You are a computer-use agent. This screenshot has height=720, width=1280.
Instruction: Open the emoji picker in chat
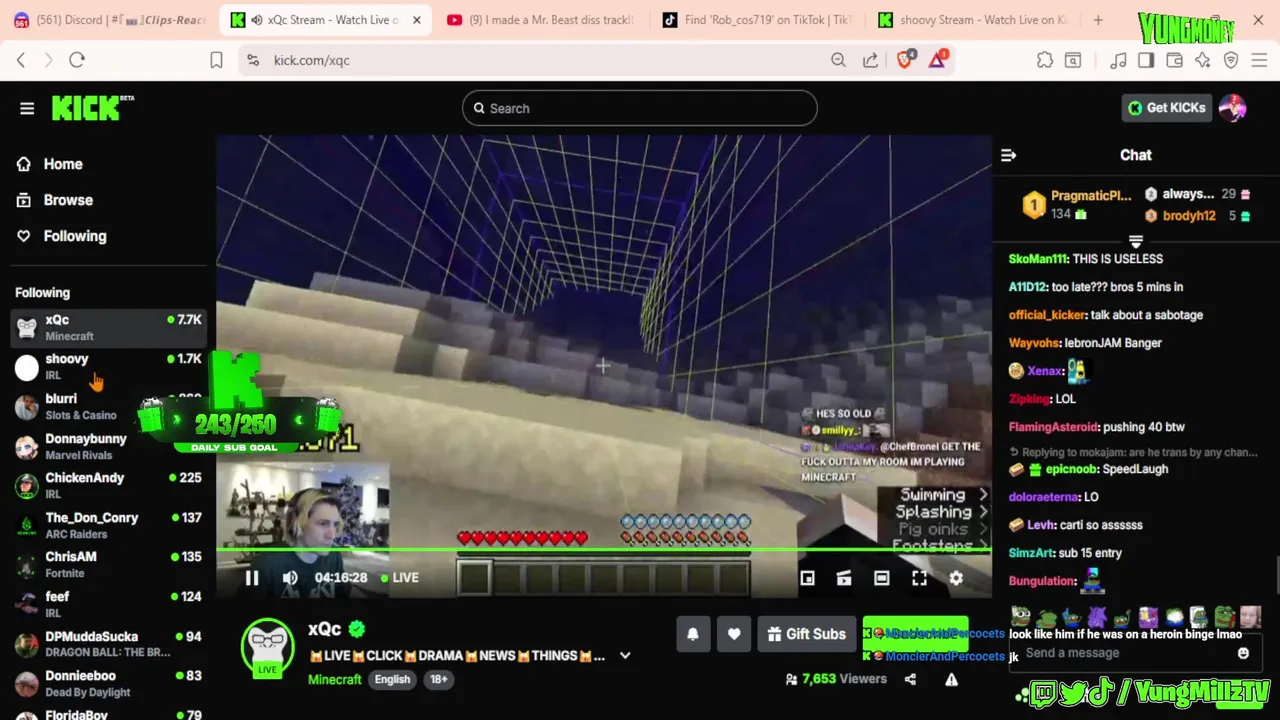(x=1243, y=653)
